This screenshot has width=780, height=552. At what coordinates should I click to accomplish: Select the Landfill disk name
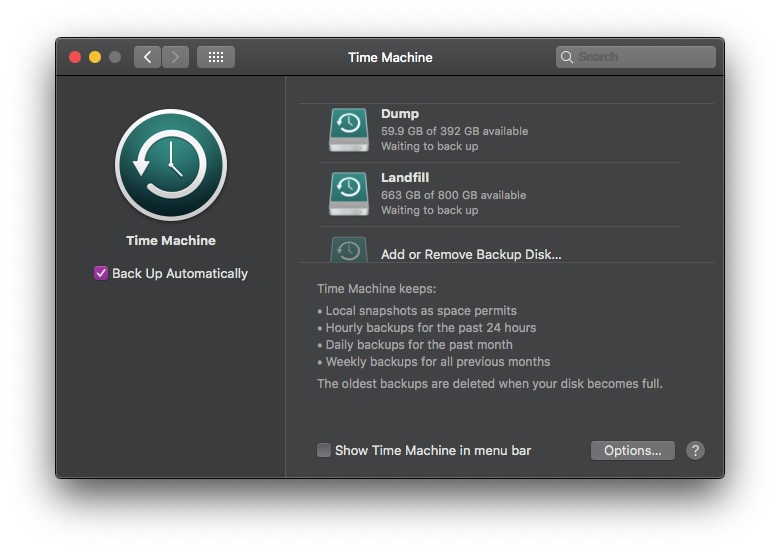[405, 178]
